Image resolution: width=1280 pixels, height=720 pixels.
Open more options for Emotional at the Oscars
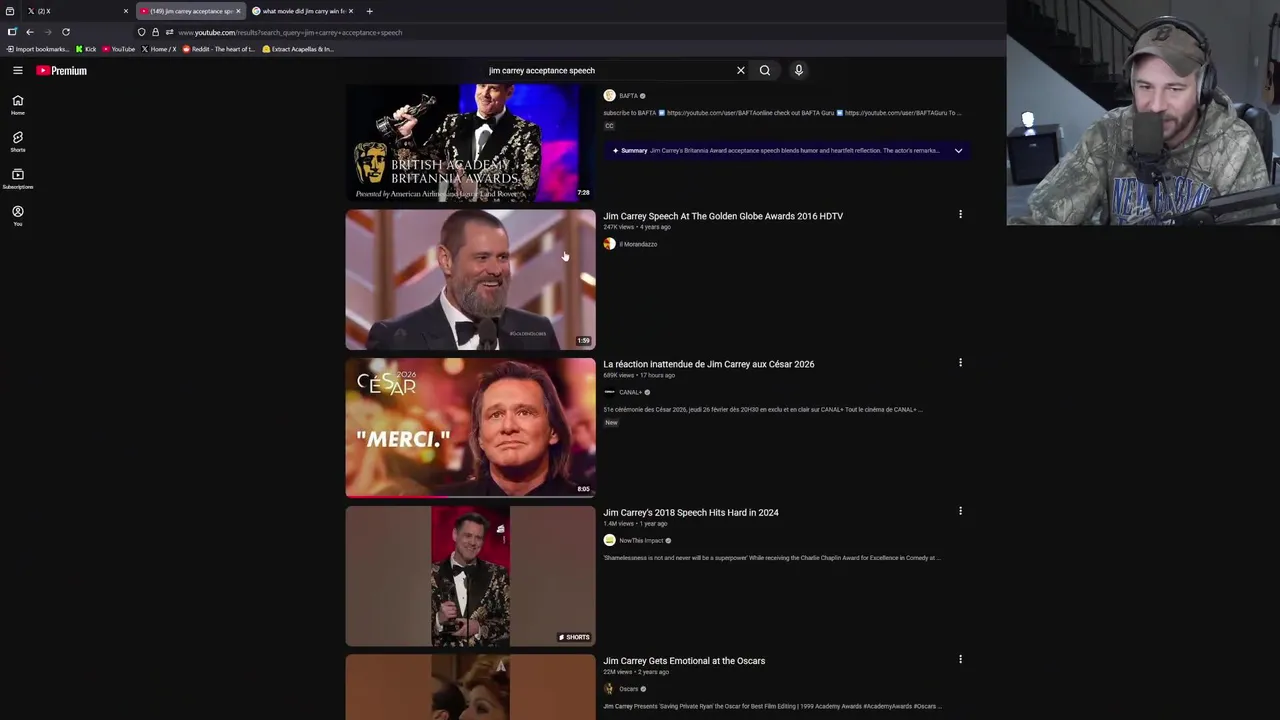(x=960, y=659)
